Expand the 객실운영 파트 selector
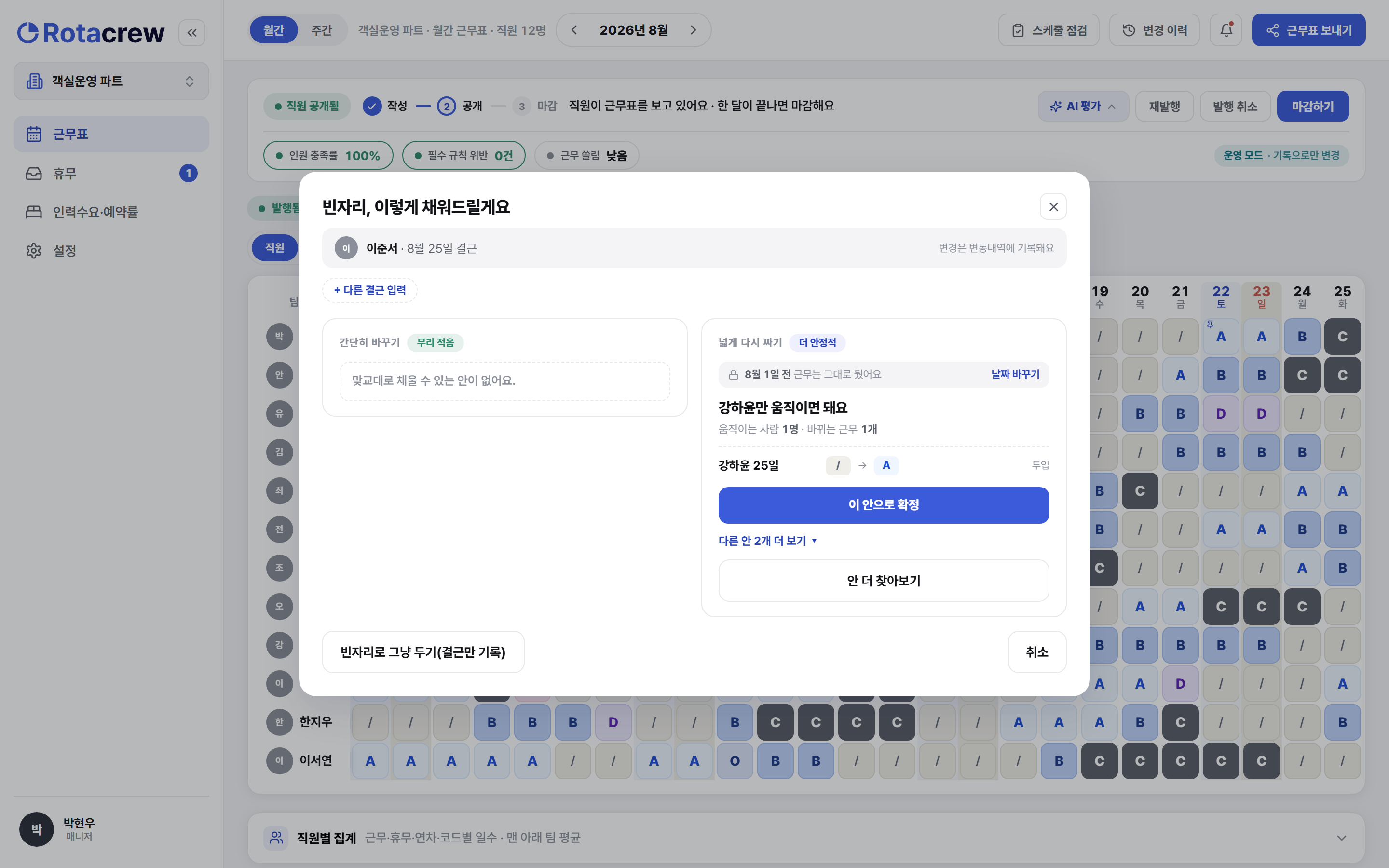Viewport: 1389px width, 868px height. (111, 81)
